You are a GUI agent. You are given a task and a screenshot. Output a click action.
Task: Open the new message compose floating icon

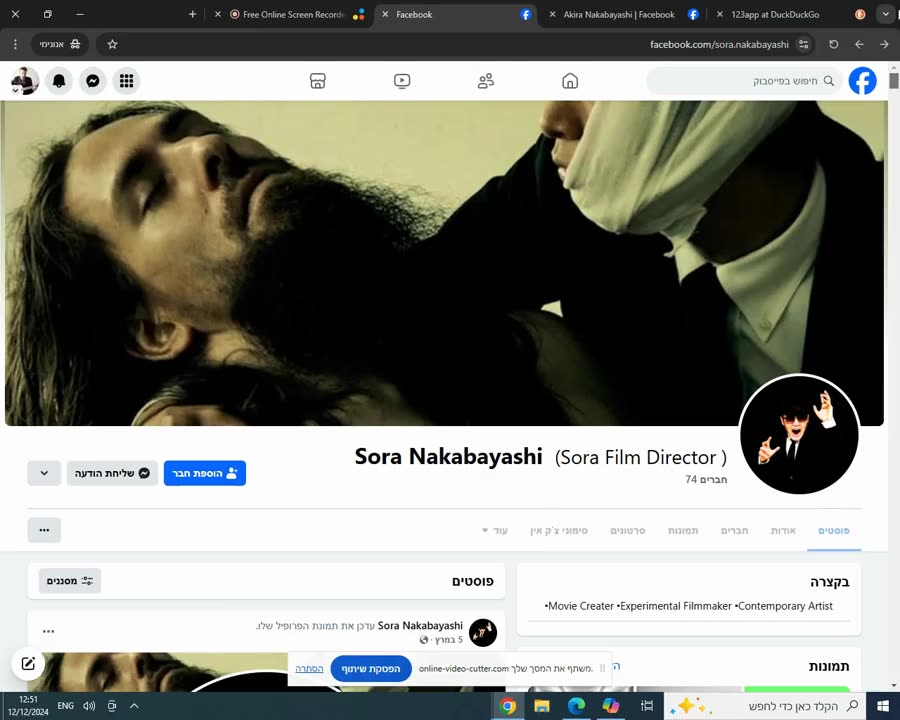click(x=28, y=664)
